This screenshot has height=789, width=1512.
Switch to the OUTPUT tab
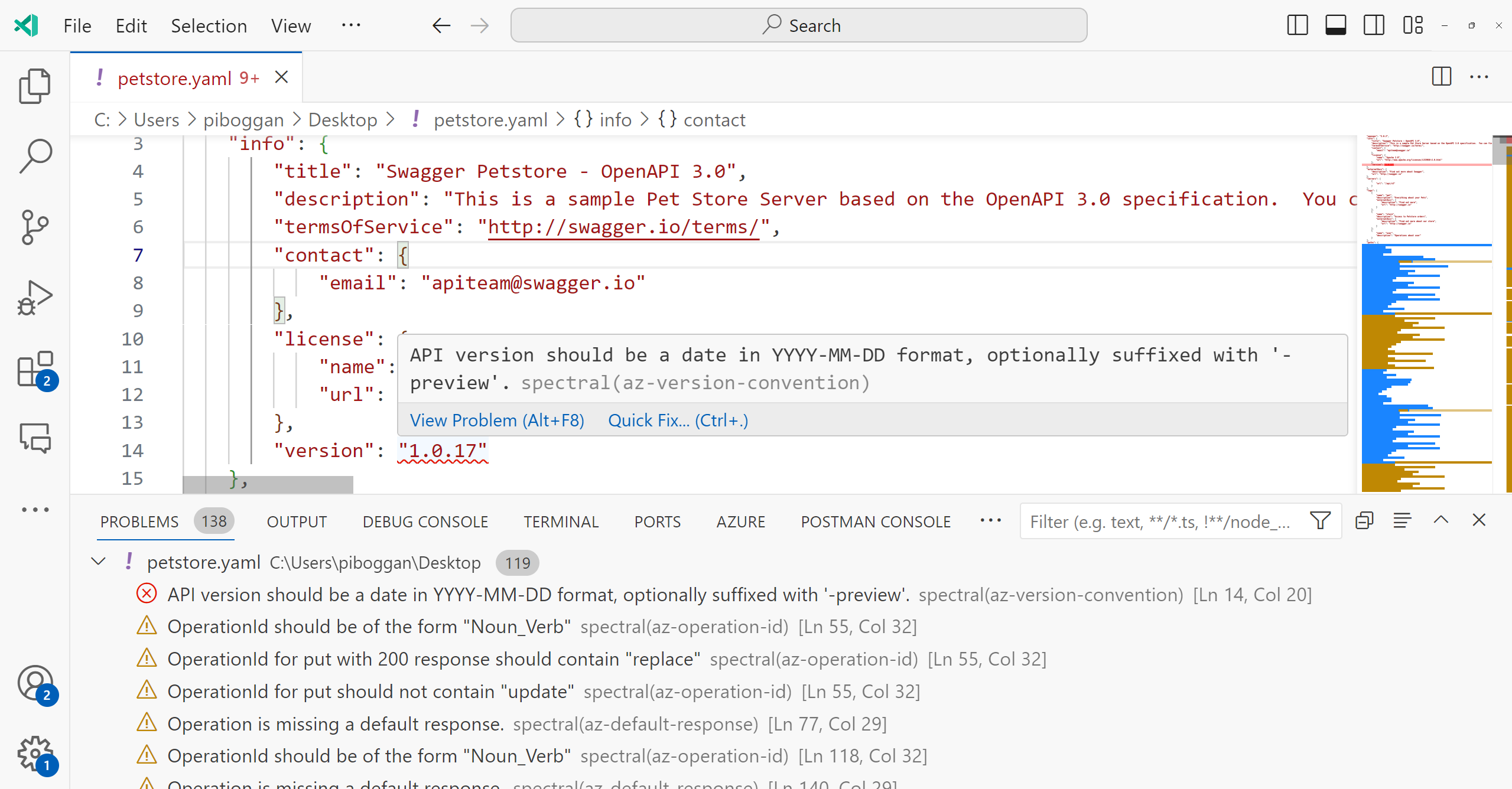[297, 520]
